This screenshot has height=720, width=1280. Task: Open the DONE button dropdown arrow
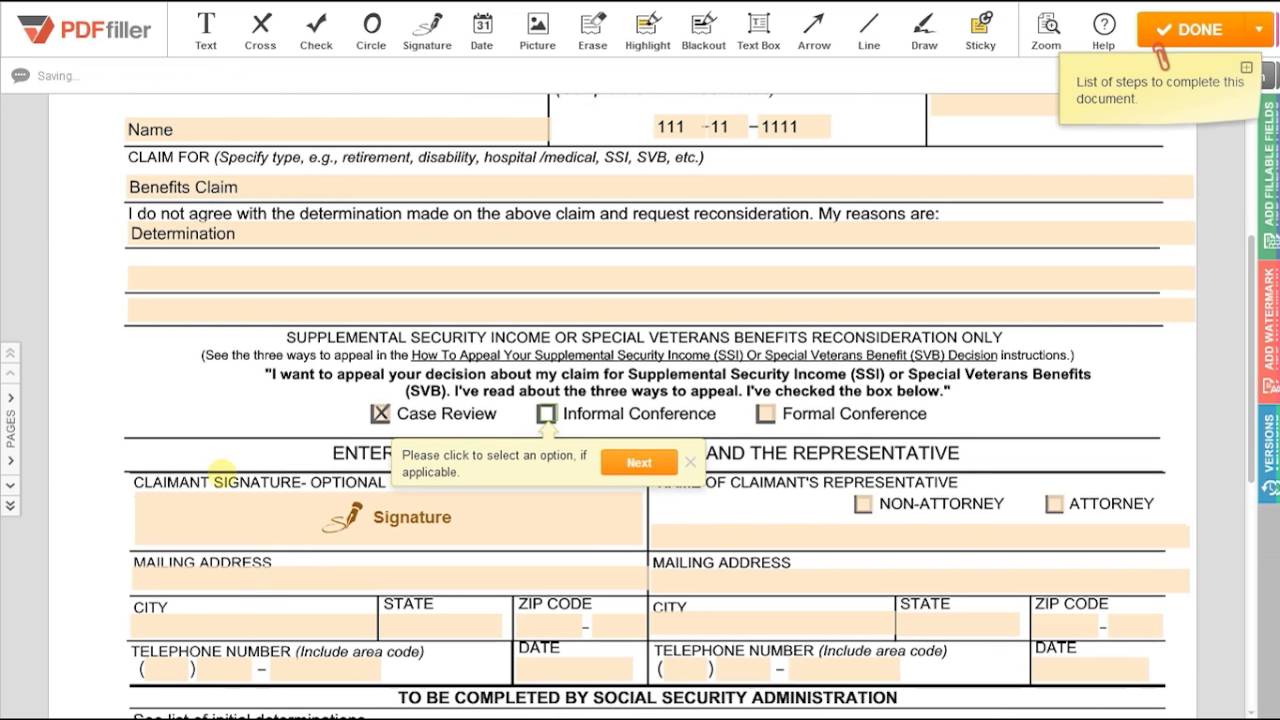[x=1259, y=30]
